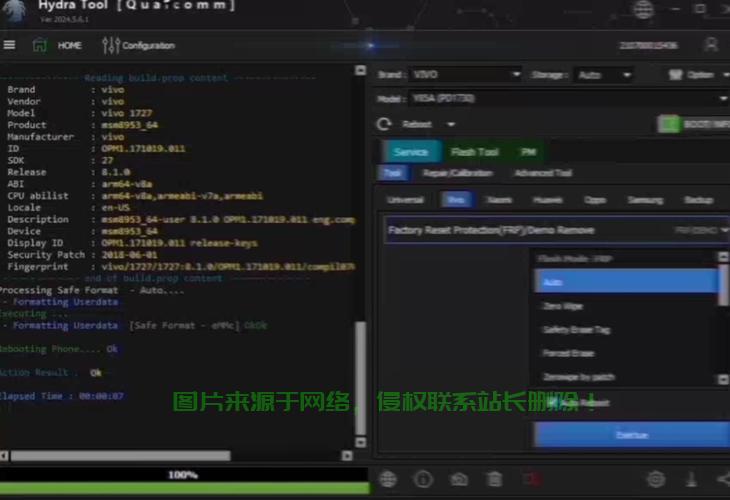Click the log horizontal scroll-right arrow

(347, 455)
